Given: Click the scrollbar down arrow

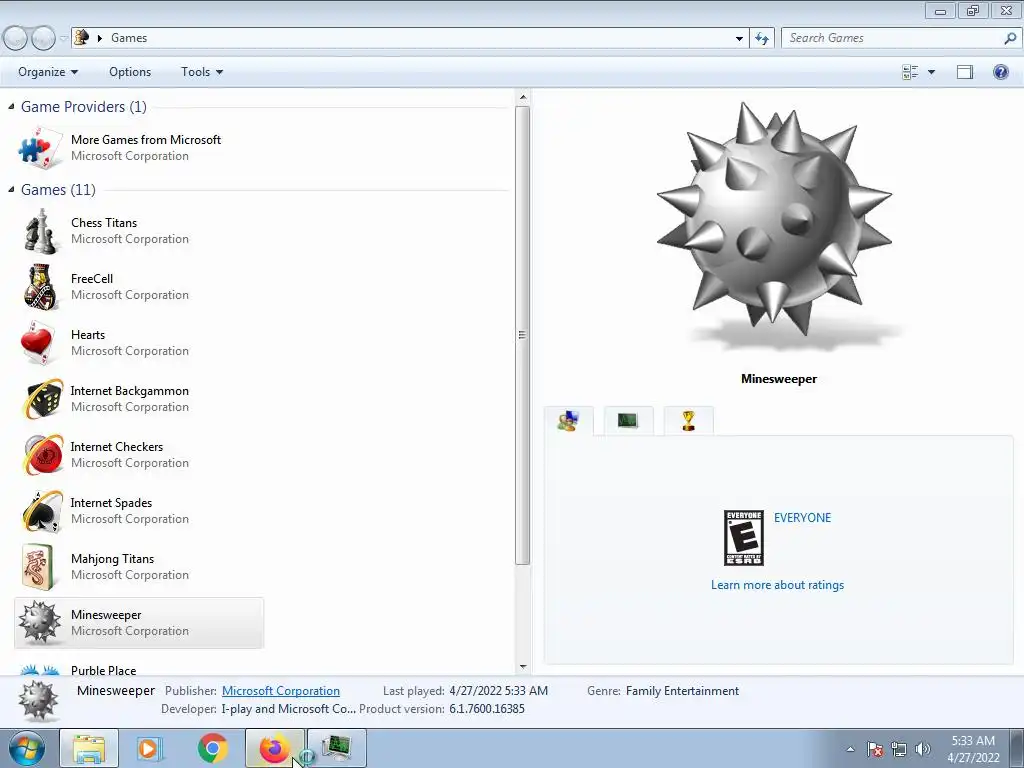Looking at the screenshot, I should pyautogui.click(x=522, y=667).
